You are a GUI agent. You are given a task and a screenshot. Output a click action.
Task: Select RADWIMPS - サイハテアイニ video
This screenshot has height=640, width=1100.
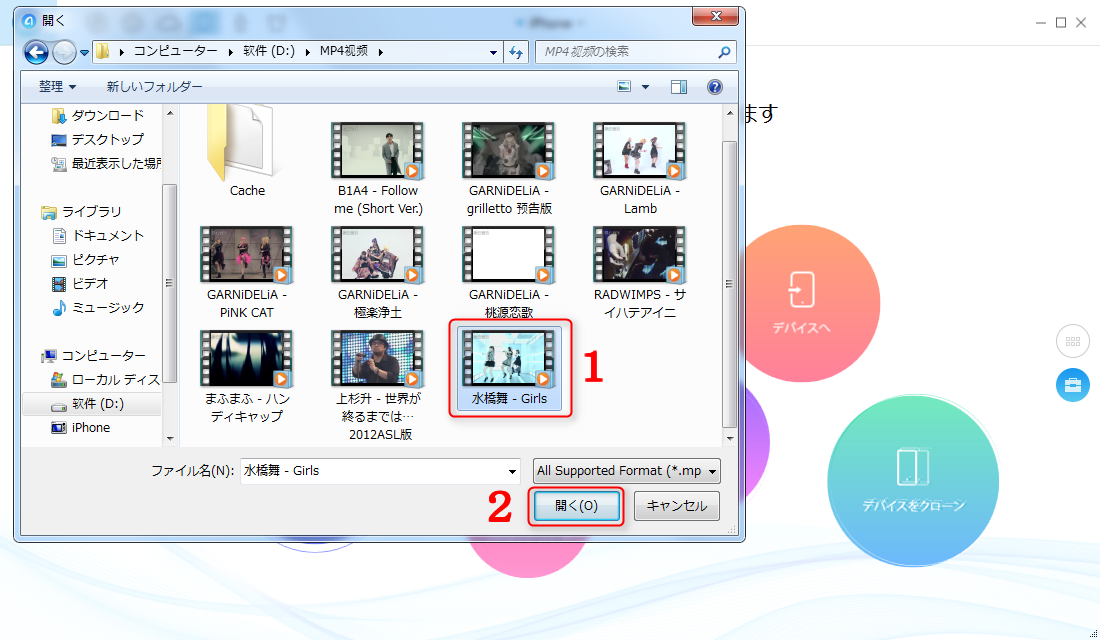click(640, 272)
